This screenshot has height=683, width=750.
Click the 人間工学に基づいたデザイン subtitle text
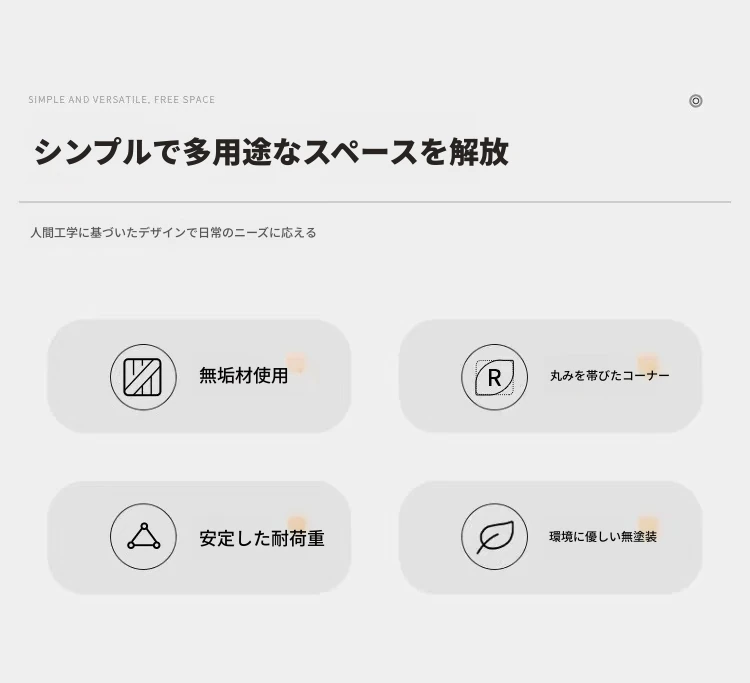[173, 233]
